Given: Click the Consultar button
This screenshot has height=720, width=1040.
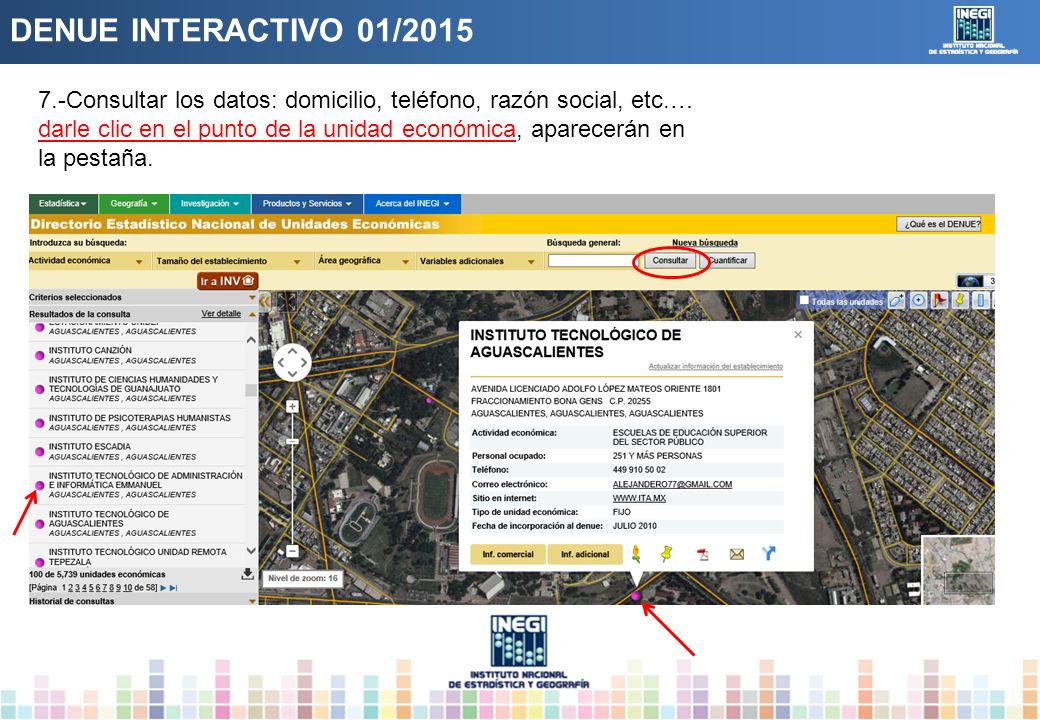Looking at the screenshot, I should pos(670,261).
